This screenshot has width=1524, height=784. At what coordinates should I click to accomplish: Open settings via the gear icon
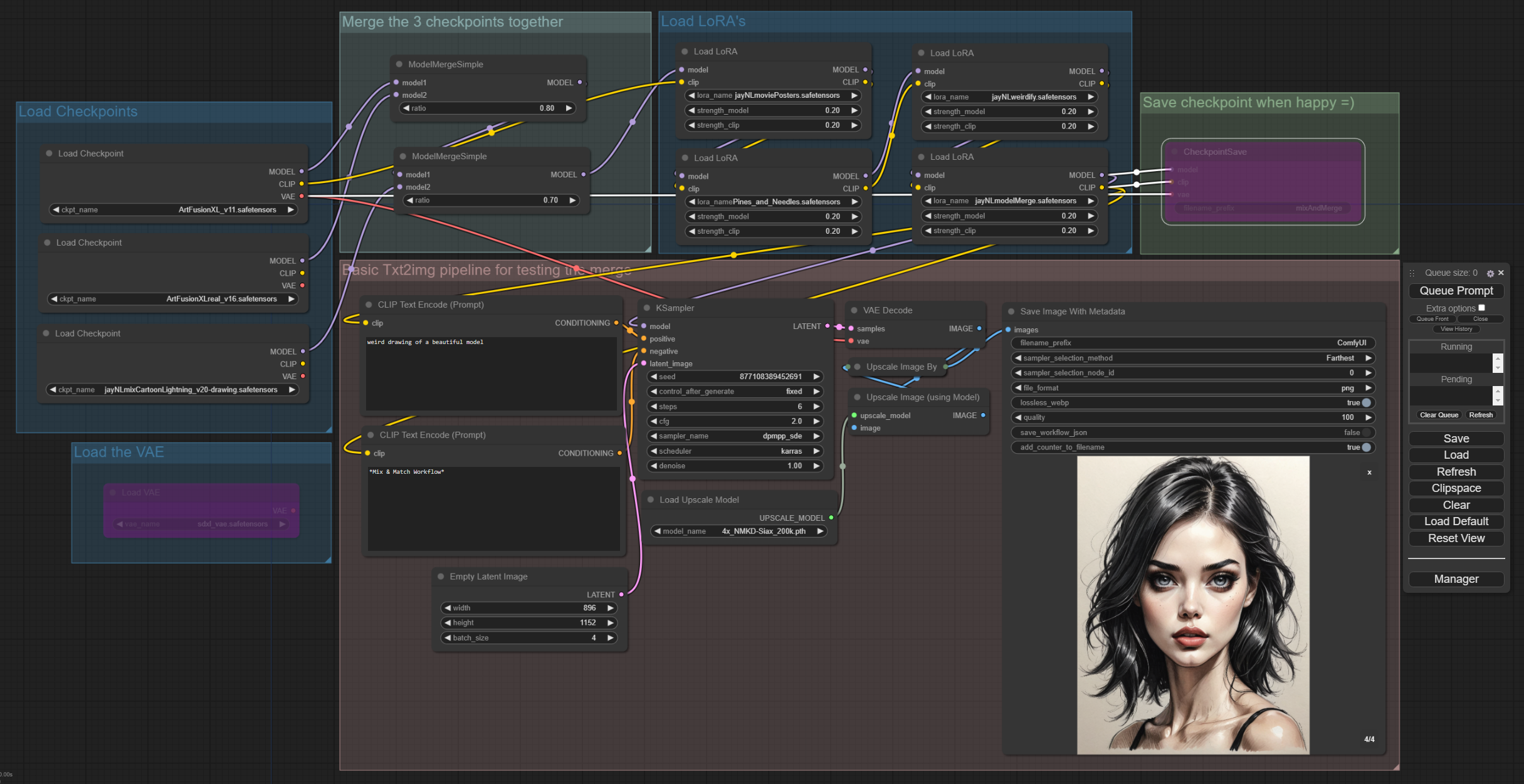click(x=1490, y=273)
